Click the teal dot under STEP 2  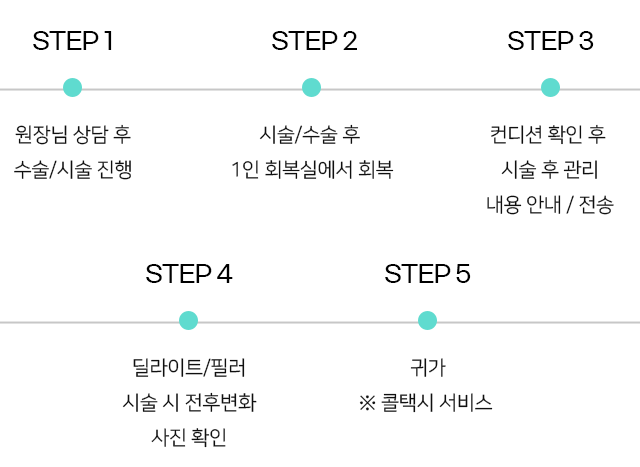point(311,87)
